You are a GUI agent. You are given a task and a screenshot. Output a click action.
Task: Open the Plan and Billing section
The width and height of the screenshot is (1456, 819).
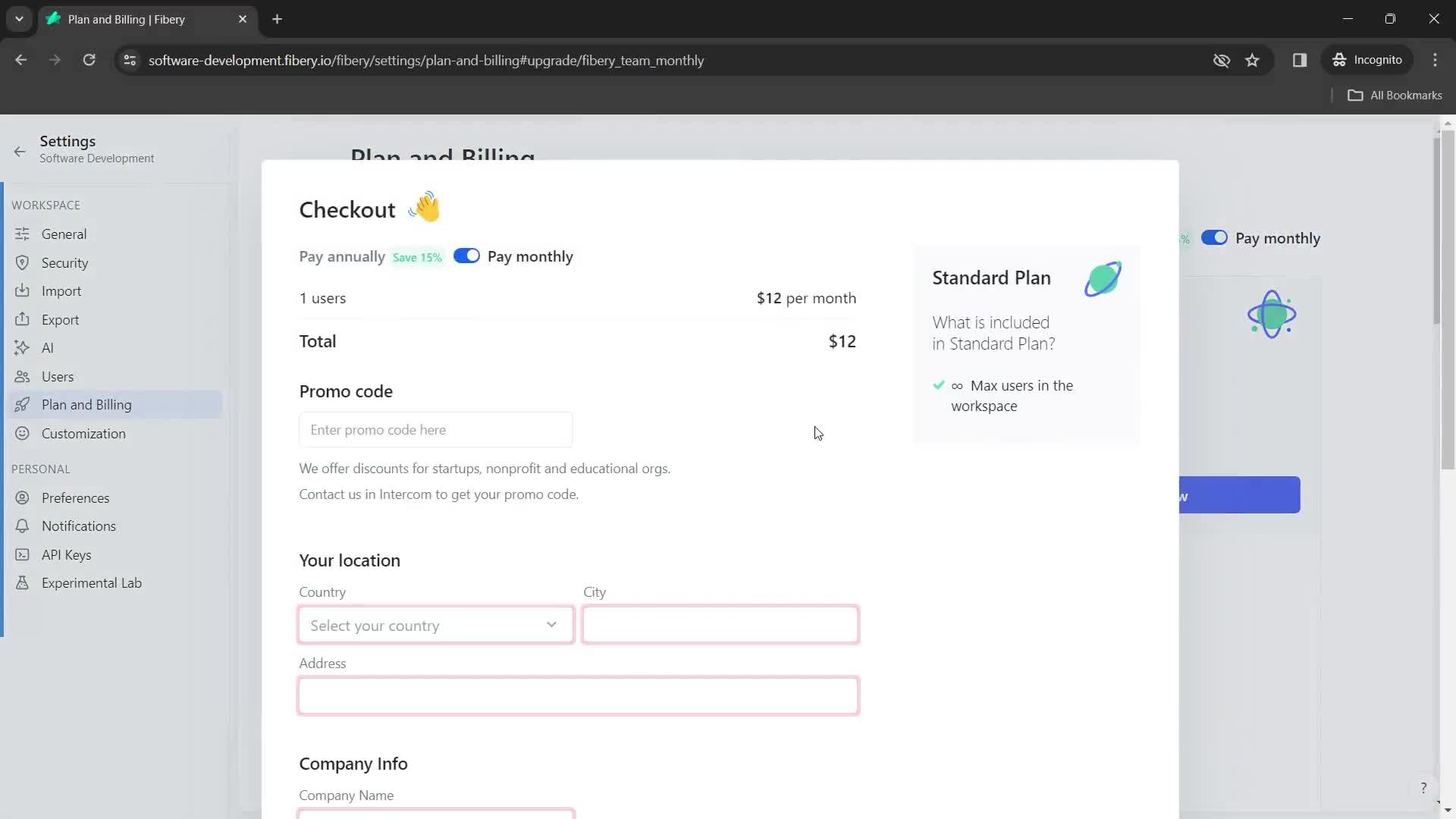87,405
